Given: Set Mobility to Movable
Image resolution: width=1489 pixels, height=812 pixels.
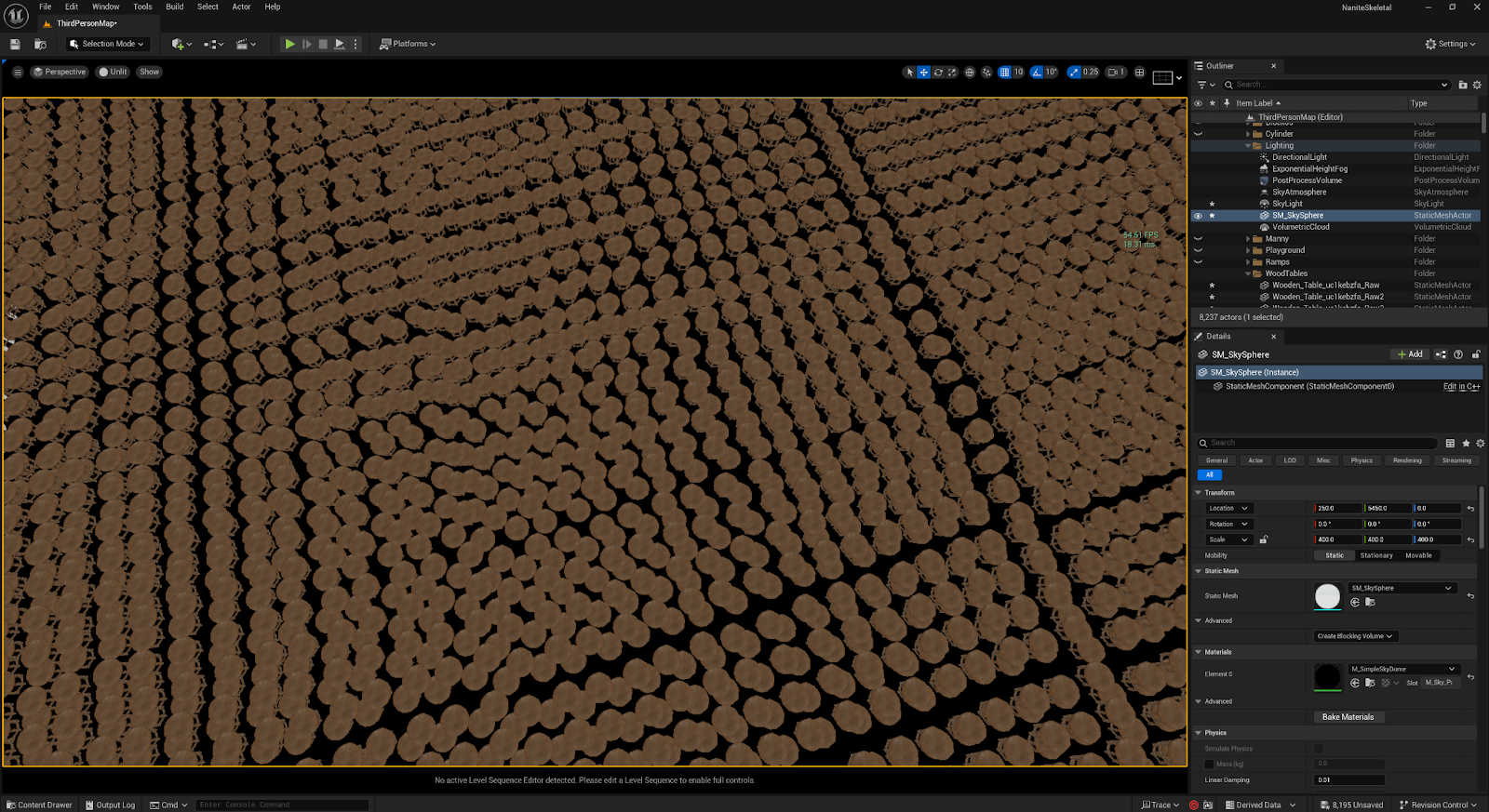Looking at the screenshot, I should (1418, 555).
